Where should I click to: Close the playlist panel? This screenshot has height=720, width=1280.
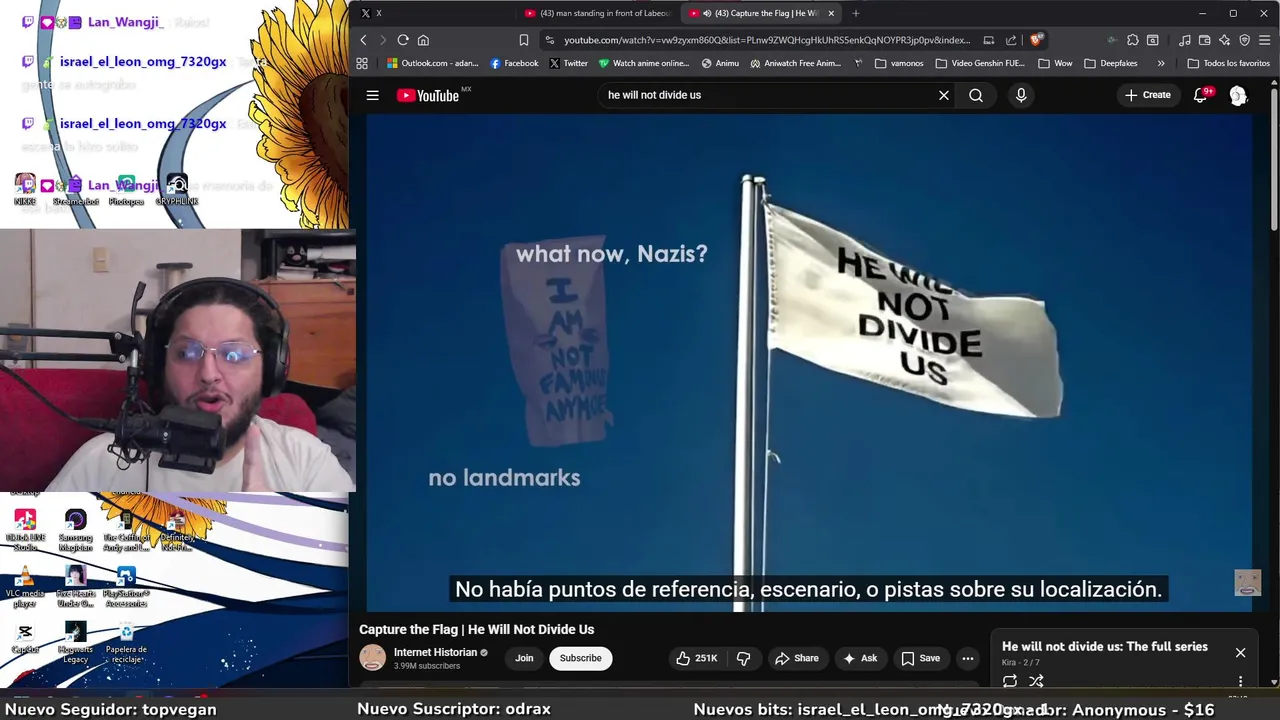point(1240,652)
